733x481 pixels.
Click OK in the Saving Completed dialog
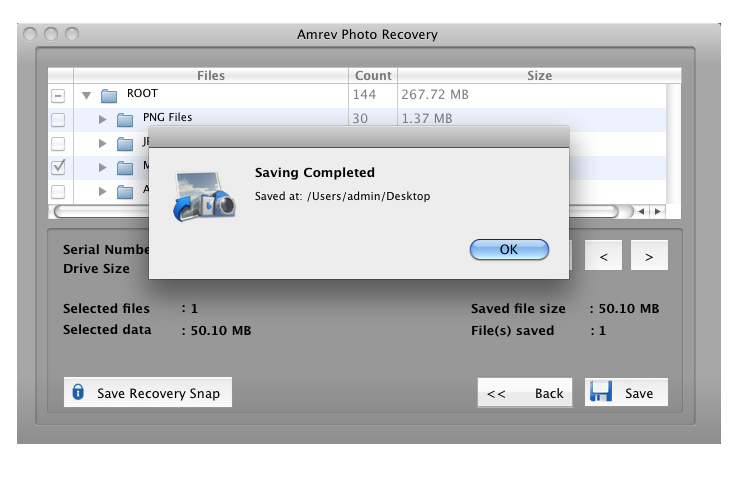click(509, 250)
